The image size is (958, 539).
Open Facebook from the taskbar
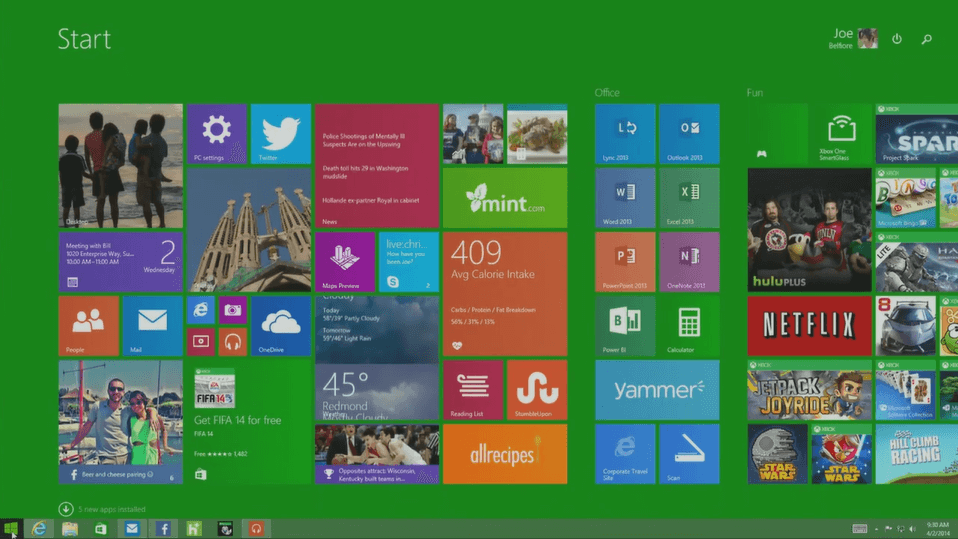click(163, 529)
